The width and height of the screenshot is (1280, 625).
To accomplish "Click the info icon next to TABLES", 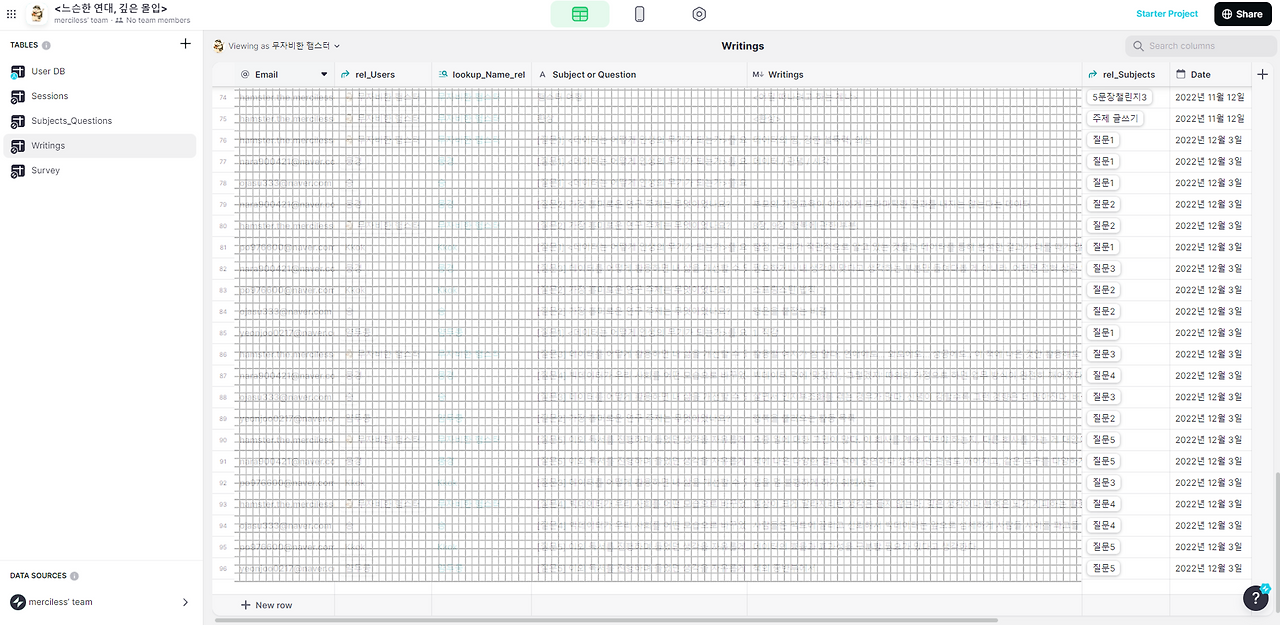I will pyautogui.click(x=47, y=45).
